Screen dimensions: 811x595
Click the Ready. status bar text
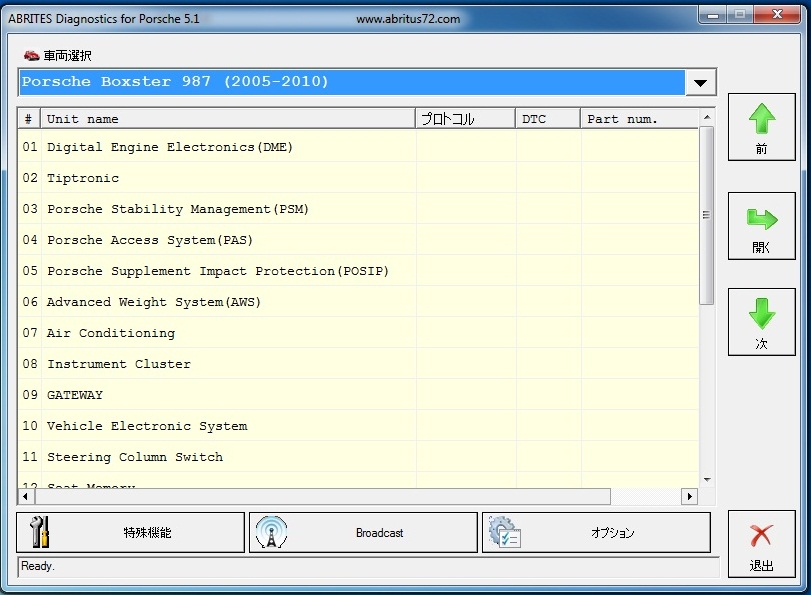37,566
